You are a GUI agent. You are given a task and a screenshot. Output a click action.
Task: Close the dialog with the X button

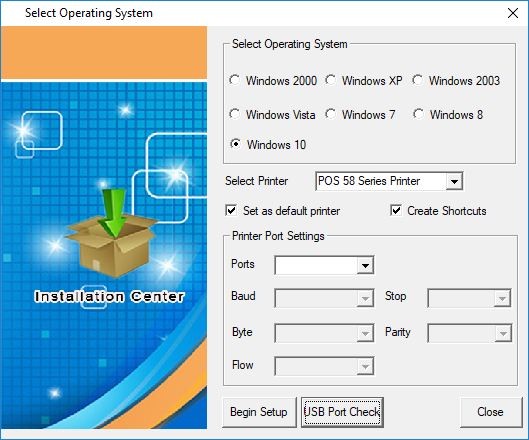point(513,13)
